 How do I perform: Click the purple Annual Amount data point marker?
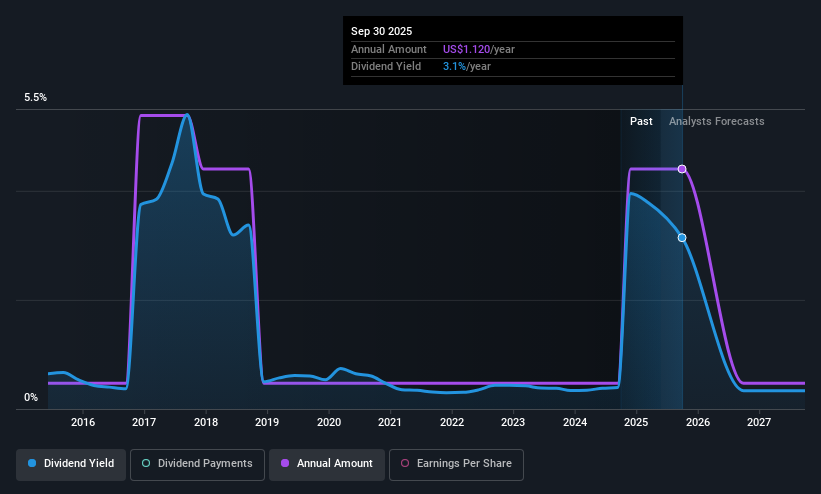point(682,169)
